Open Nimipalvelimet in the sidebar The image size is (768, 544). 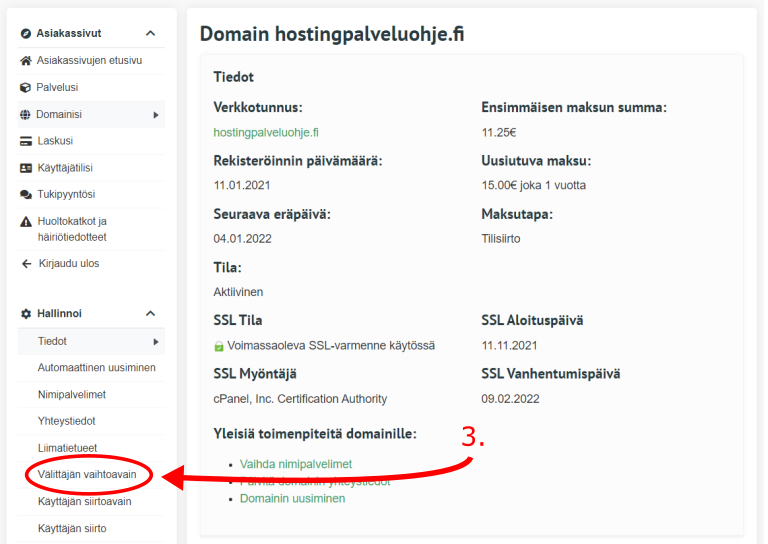click(72, 395)
